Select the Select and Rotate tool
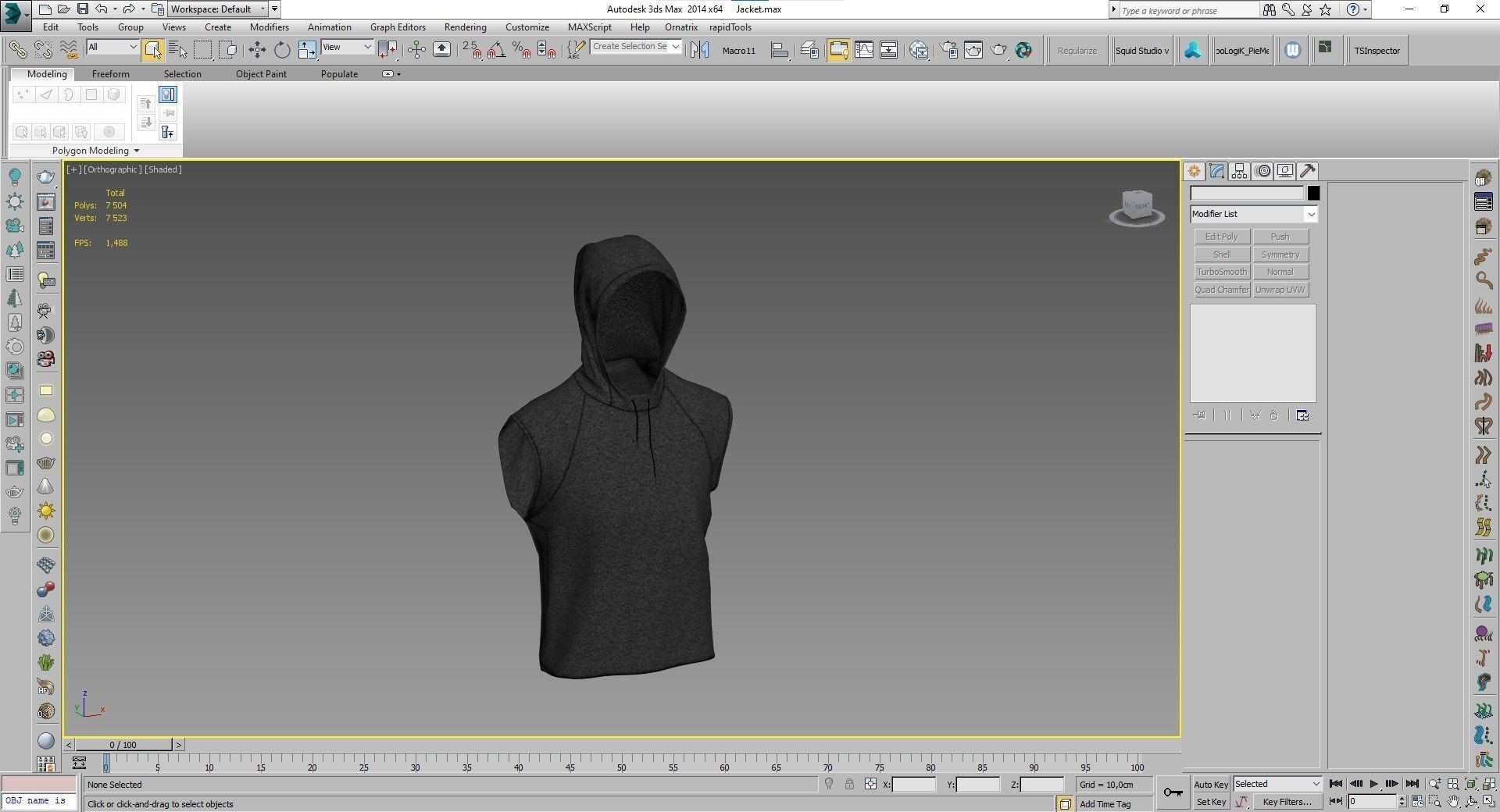 point(282,51)
